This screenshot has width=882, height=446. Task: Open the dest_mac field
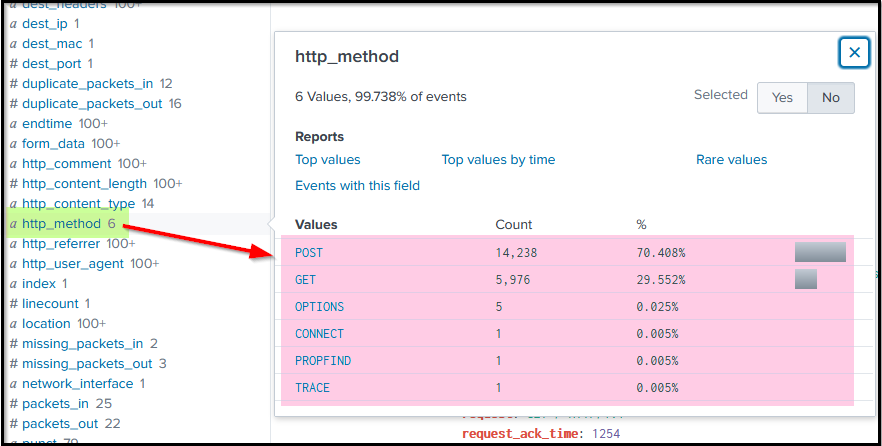[x=52, y=44]
